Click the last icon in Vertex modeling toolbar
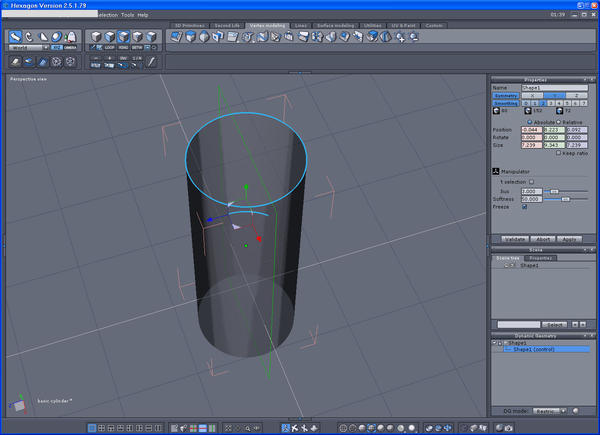Image resolution: width=600 pixels, height=435 pixels. (413, 37)
